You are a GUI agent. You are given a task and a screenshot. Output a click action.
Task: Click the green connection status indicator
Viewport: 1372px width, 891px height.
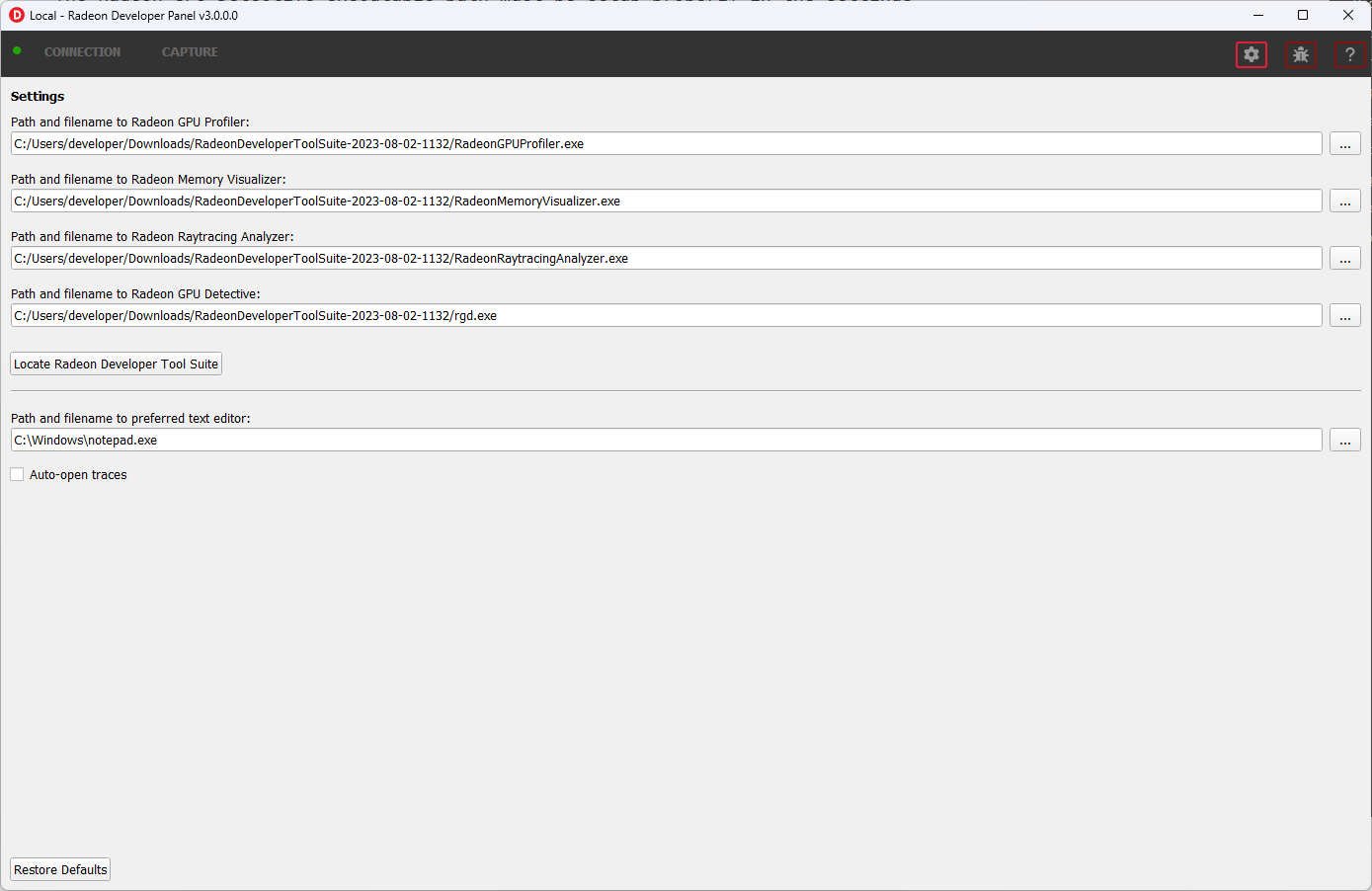(x=17, y=50)
